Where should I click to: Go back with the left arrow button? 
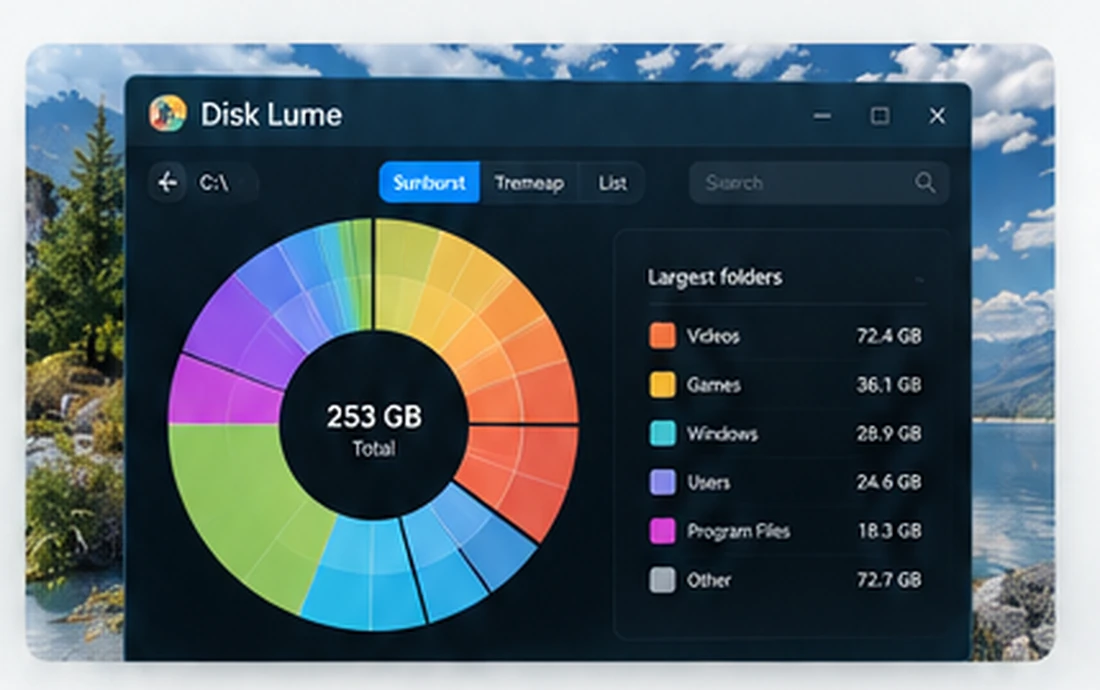168,183
